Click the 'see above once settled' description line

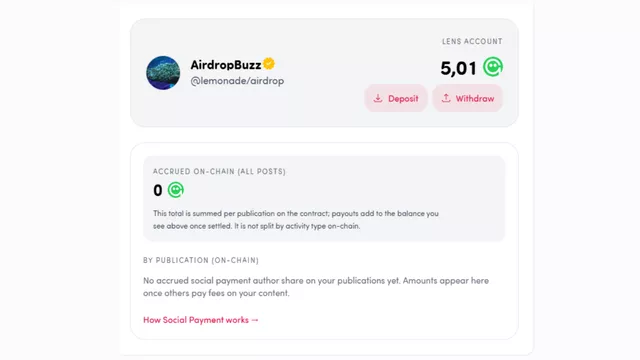point(256,226)
